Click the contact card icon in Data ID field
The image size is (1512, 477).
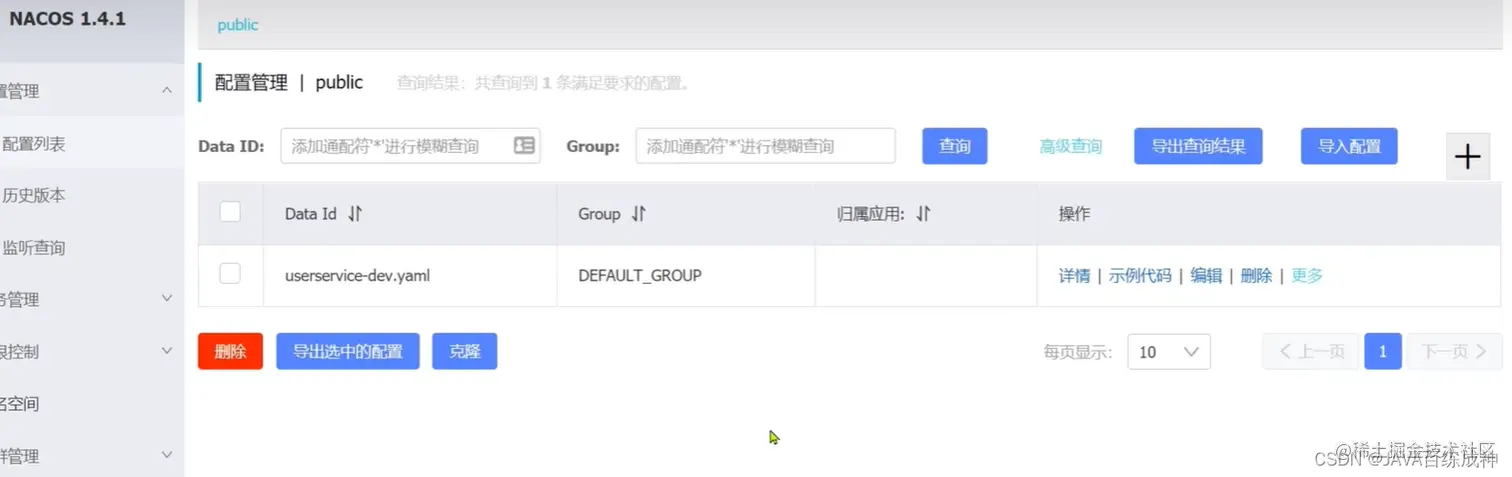pyautogui.click(x=524, y=145)
